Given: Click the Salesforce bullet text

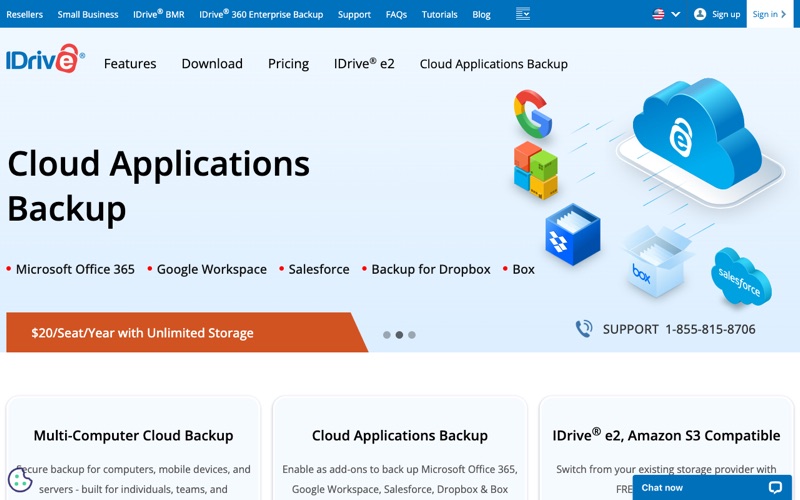Looking at the screenshot, I should tap(319, 269).
